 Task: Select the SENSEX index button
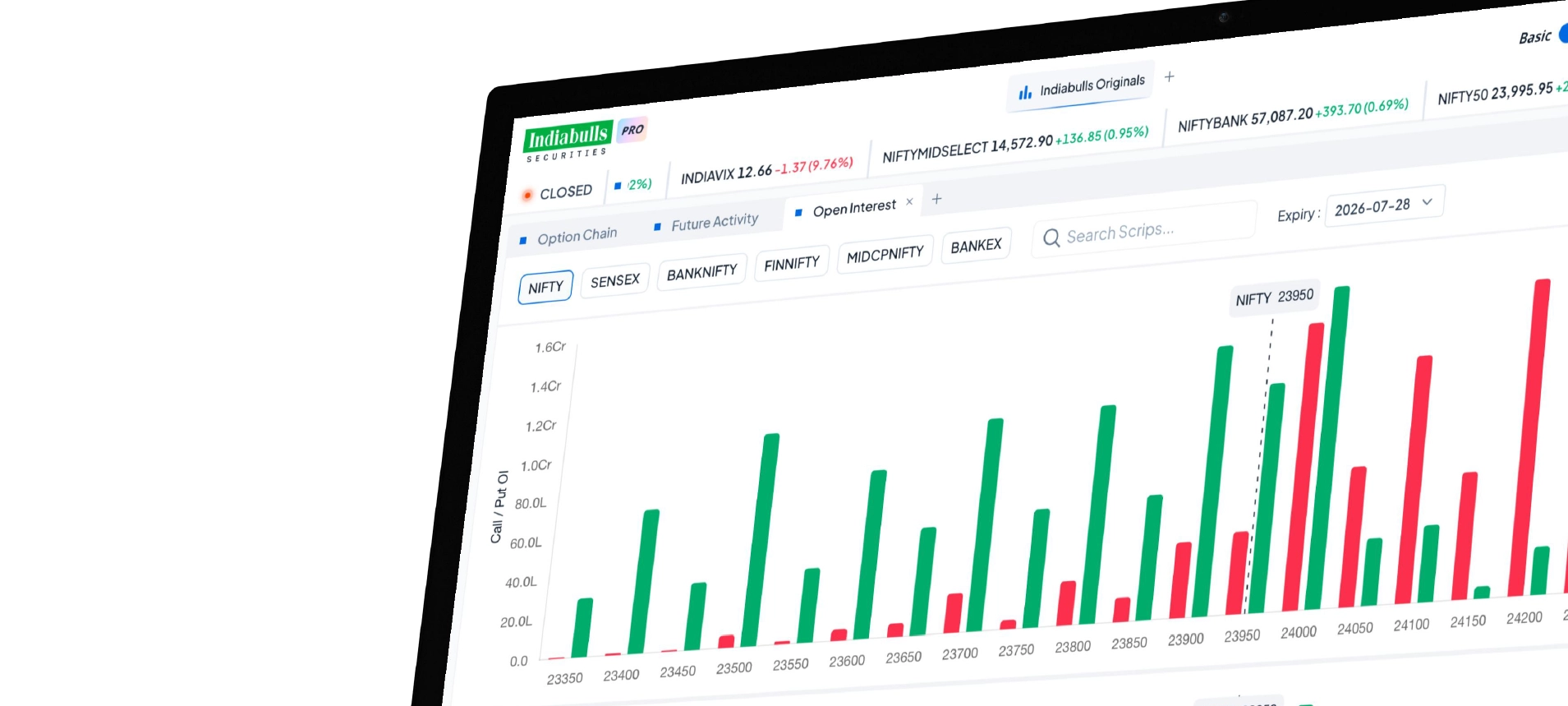(615, 281)
